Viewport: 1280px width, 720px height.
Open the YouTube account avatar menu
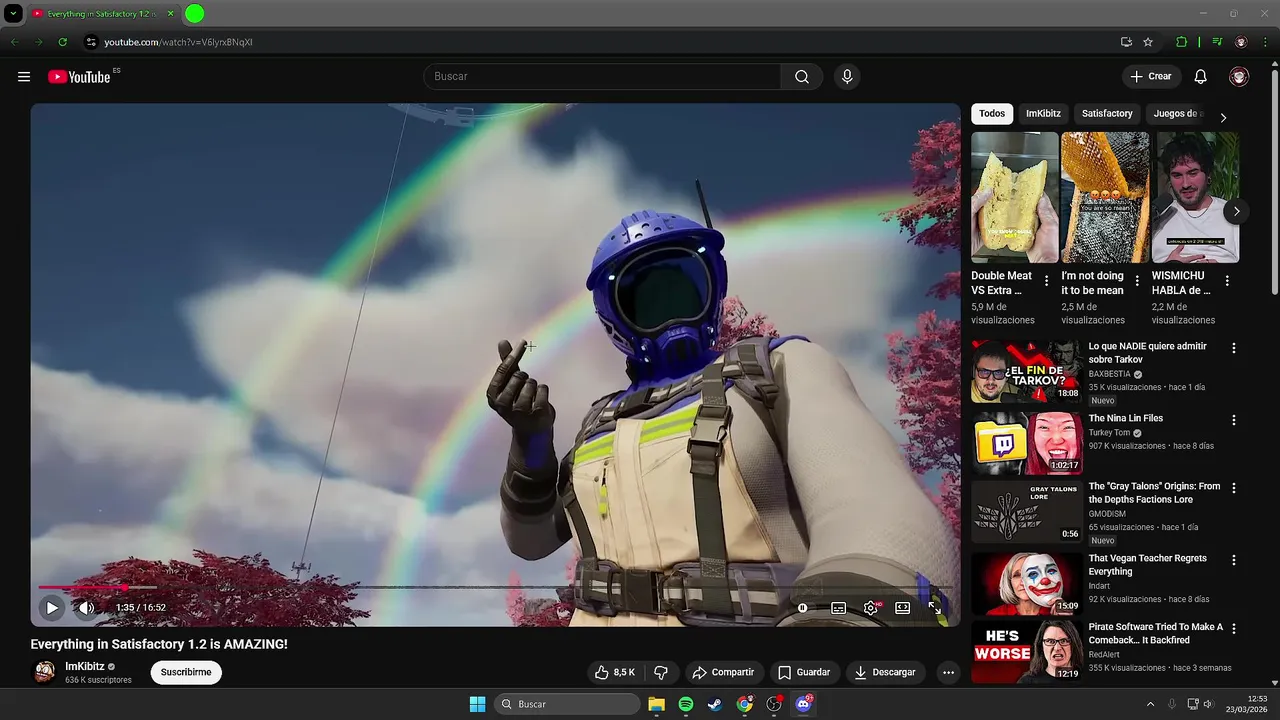[1239, 77]
